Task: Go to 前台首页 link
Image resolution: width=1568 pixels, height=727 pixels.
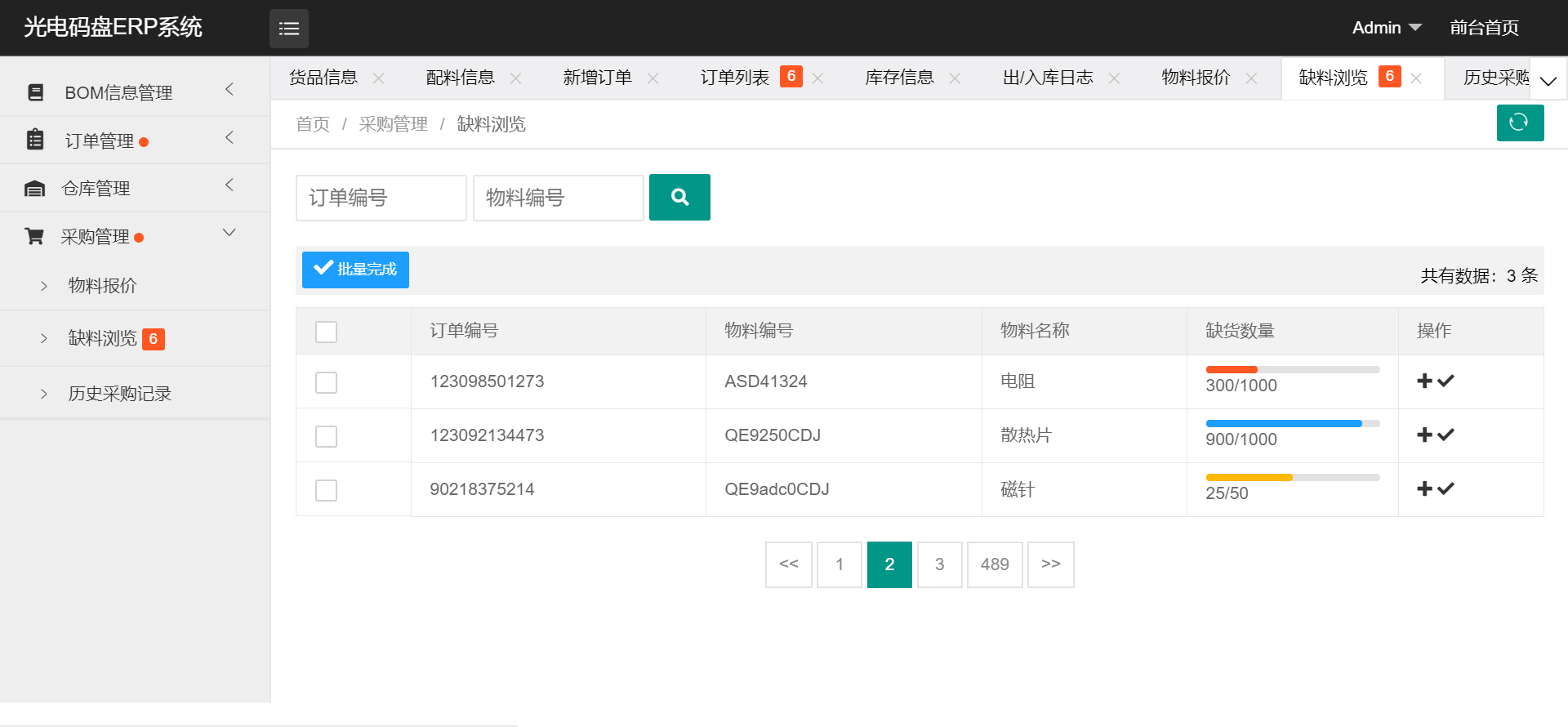Action: coord(1484,28)
